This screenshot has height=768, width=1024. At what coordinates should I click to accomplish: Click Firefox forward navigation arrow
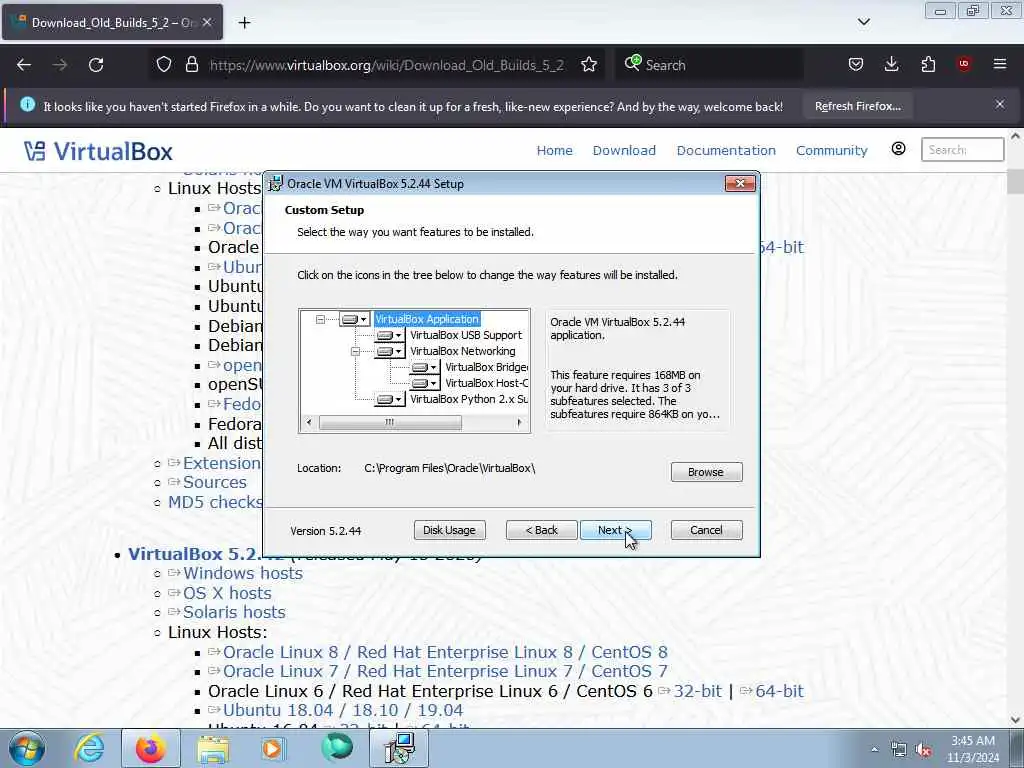[x=60, y=65]
